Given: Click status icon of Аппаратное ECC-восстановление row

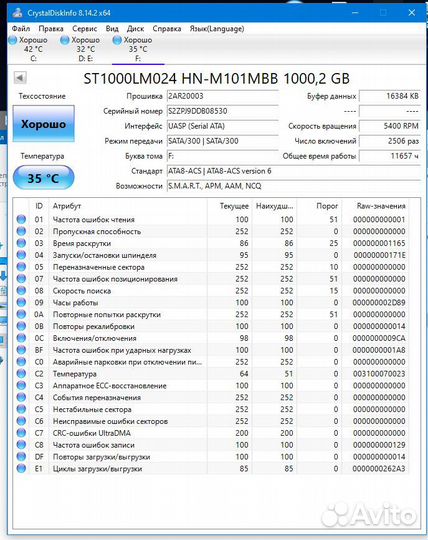Looking at the screenshot, I should coord(21,385).
